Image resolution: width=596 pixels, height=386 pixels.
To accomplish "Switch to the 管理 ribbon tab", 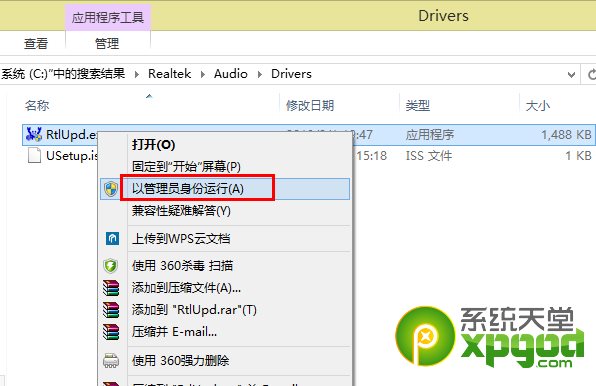I will click(x=107, y=43).
